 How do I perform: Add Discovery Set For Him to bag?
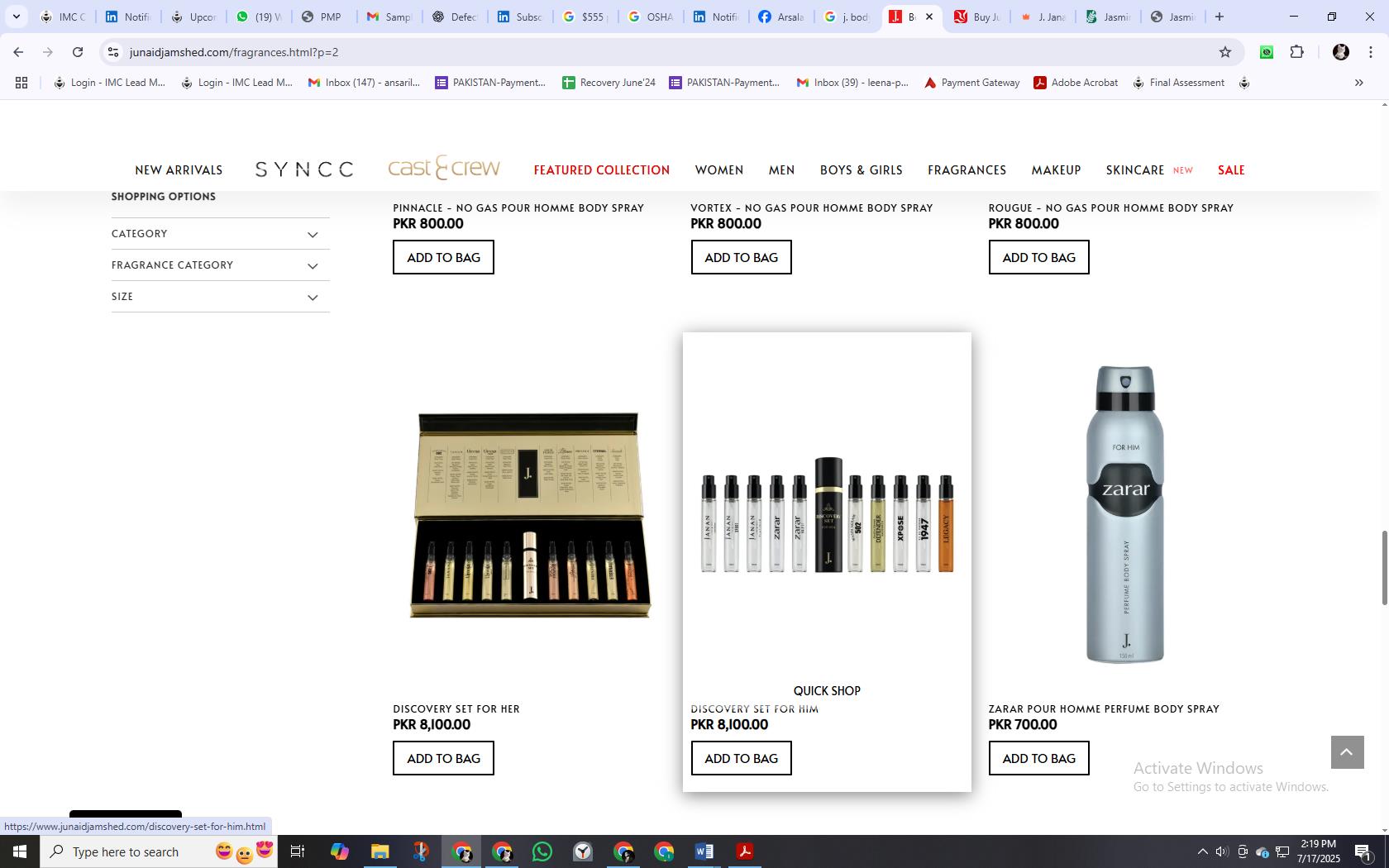[741, 758]
